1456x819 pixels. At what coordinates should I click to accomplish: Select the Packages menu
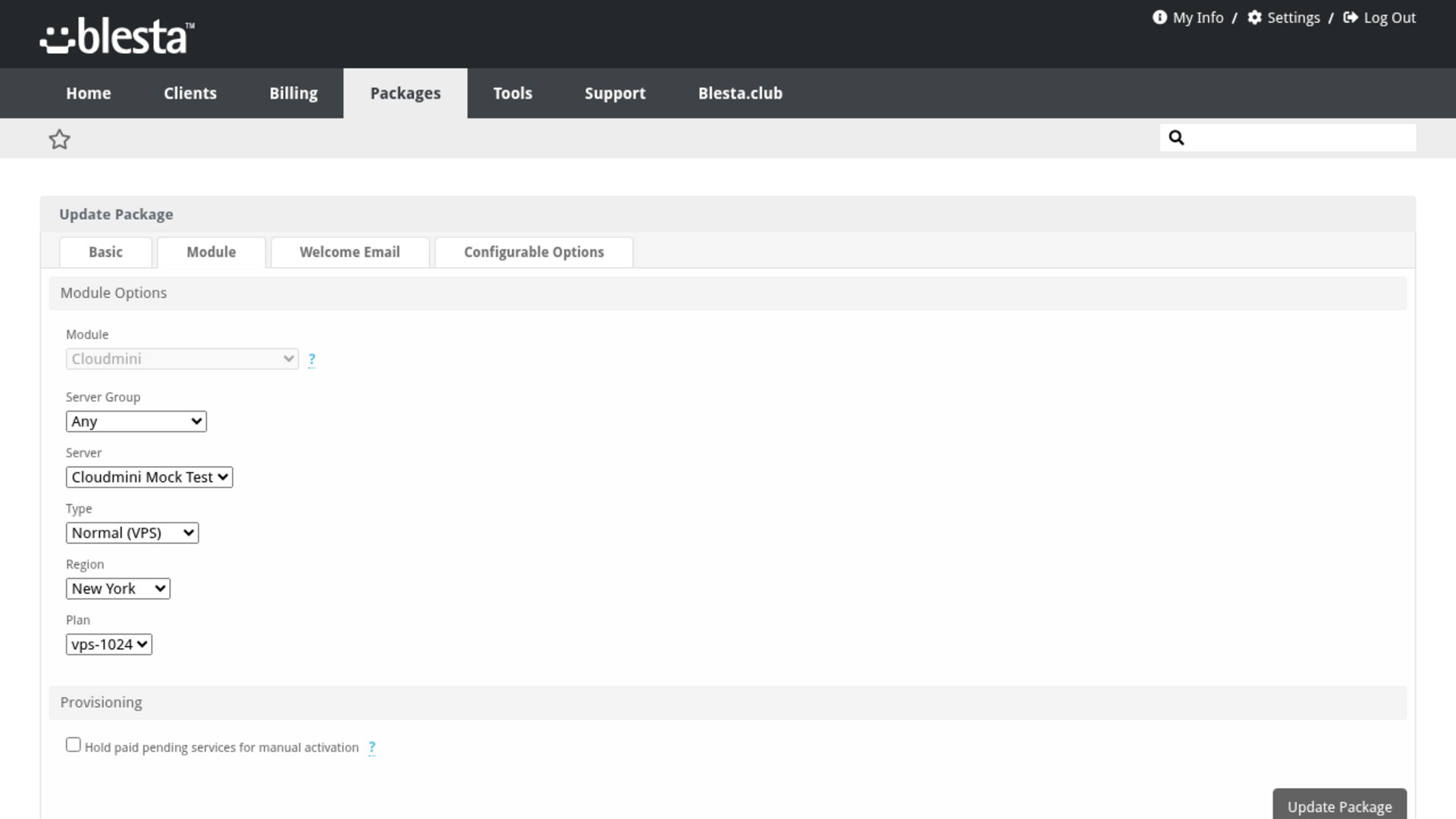click(406, 93)
